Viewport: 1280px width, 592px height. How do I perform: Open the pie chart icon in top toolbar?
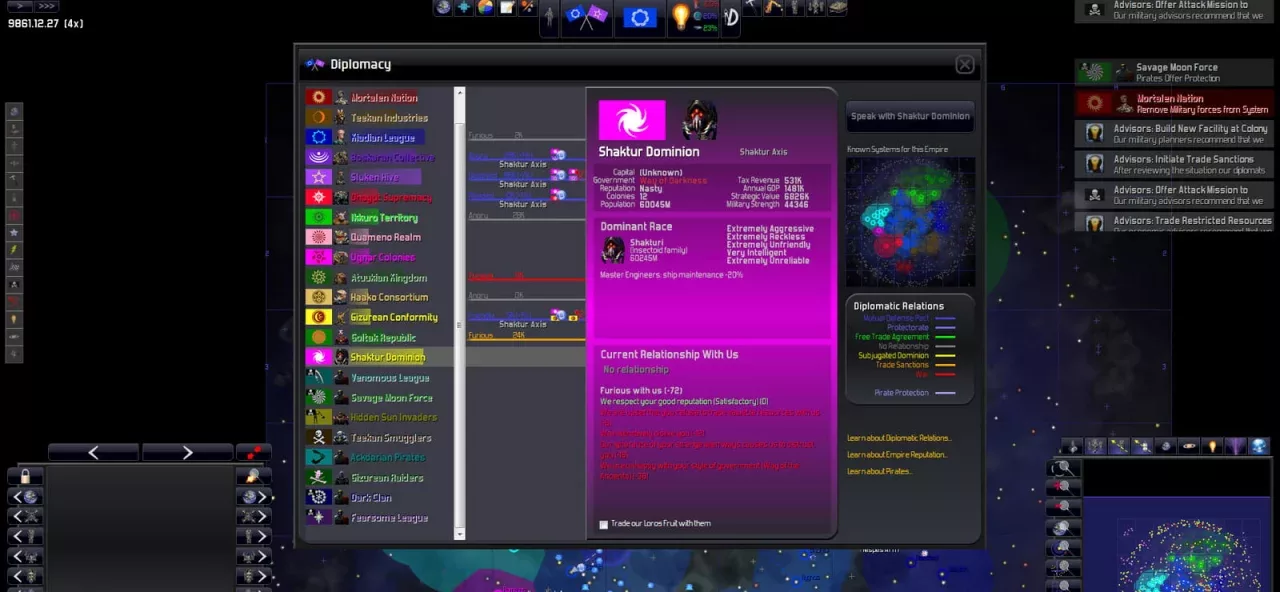485,8
